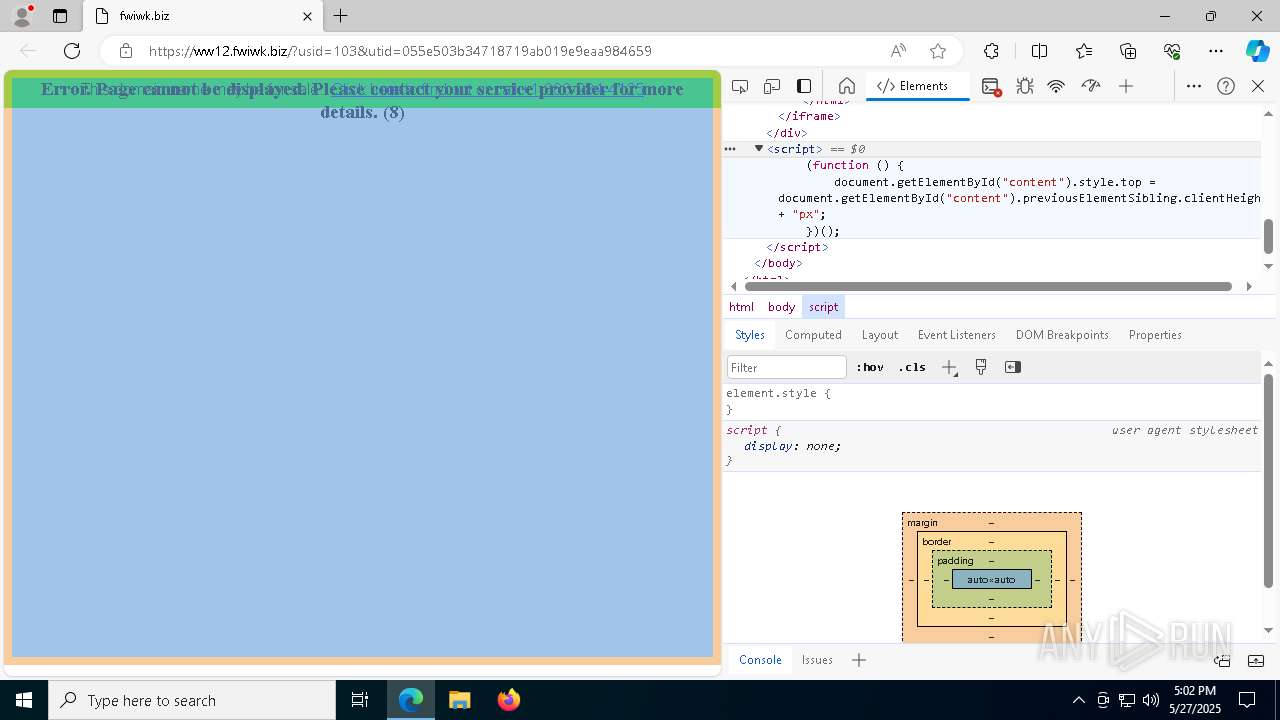The width and height of the screenshot is (1280, 720).
Task: Add a new style rule
Action: 950,367
